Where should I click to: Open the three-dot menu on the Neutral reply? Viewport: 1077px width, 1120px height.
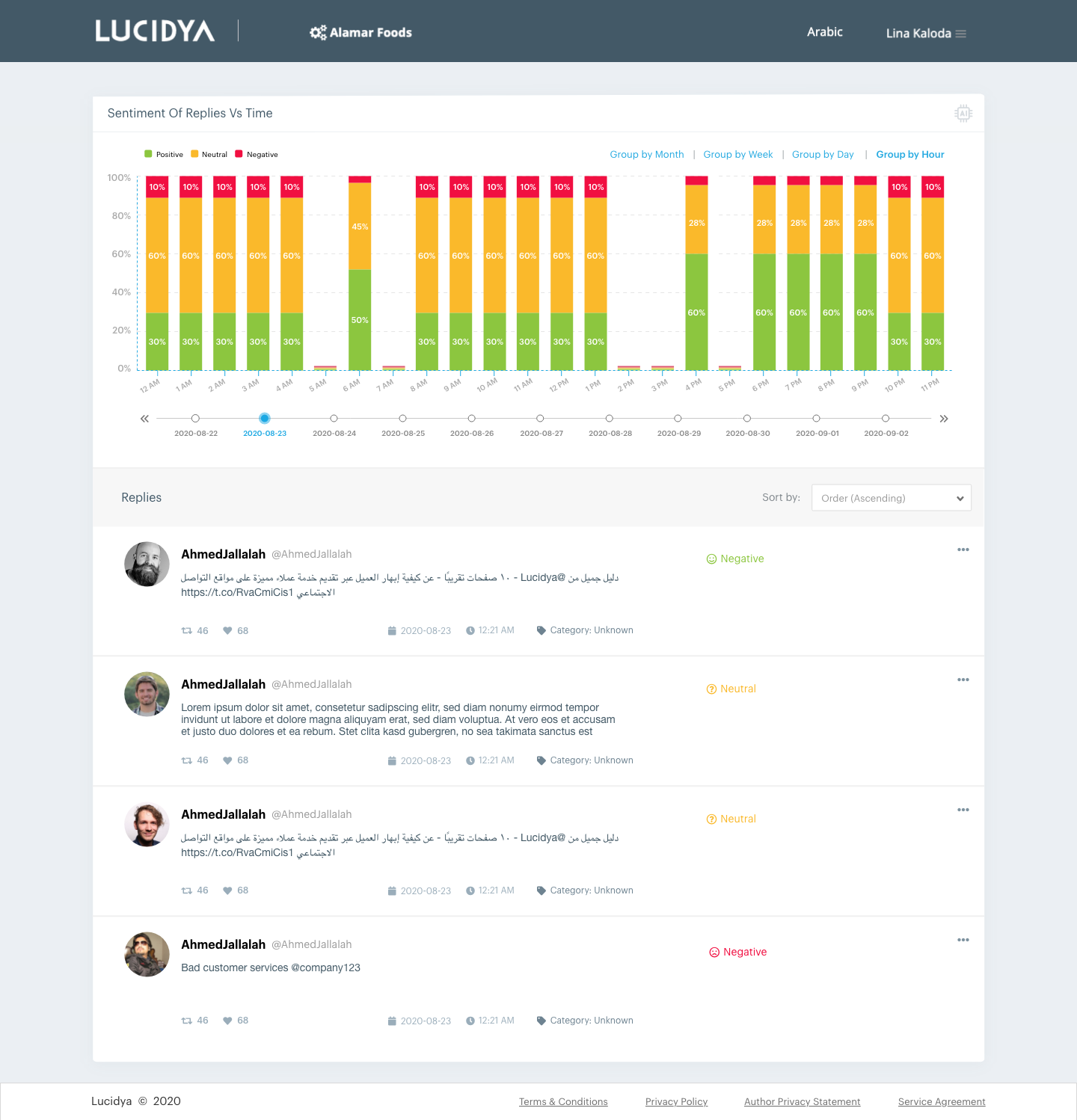coord(963,679)
